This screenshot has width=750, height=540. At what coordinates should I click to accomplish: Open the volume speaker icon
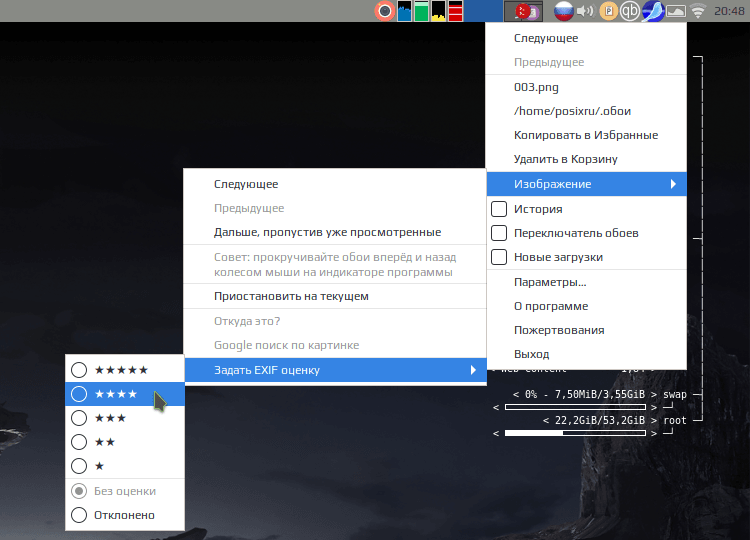pyautogui.click(x=585, y=11)
